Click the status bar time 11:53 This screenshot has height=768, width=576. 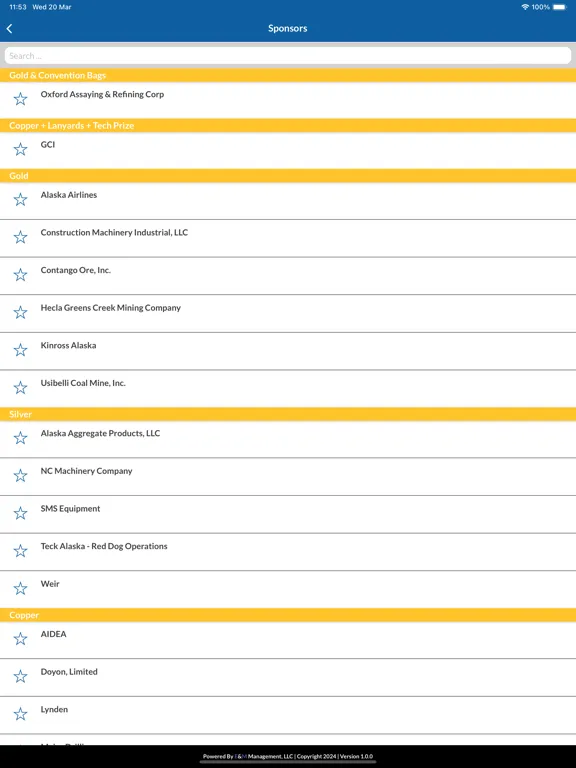tap(18, 7)
